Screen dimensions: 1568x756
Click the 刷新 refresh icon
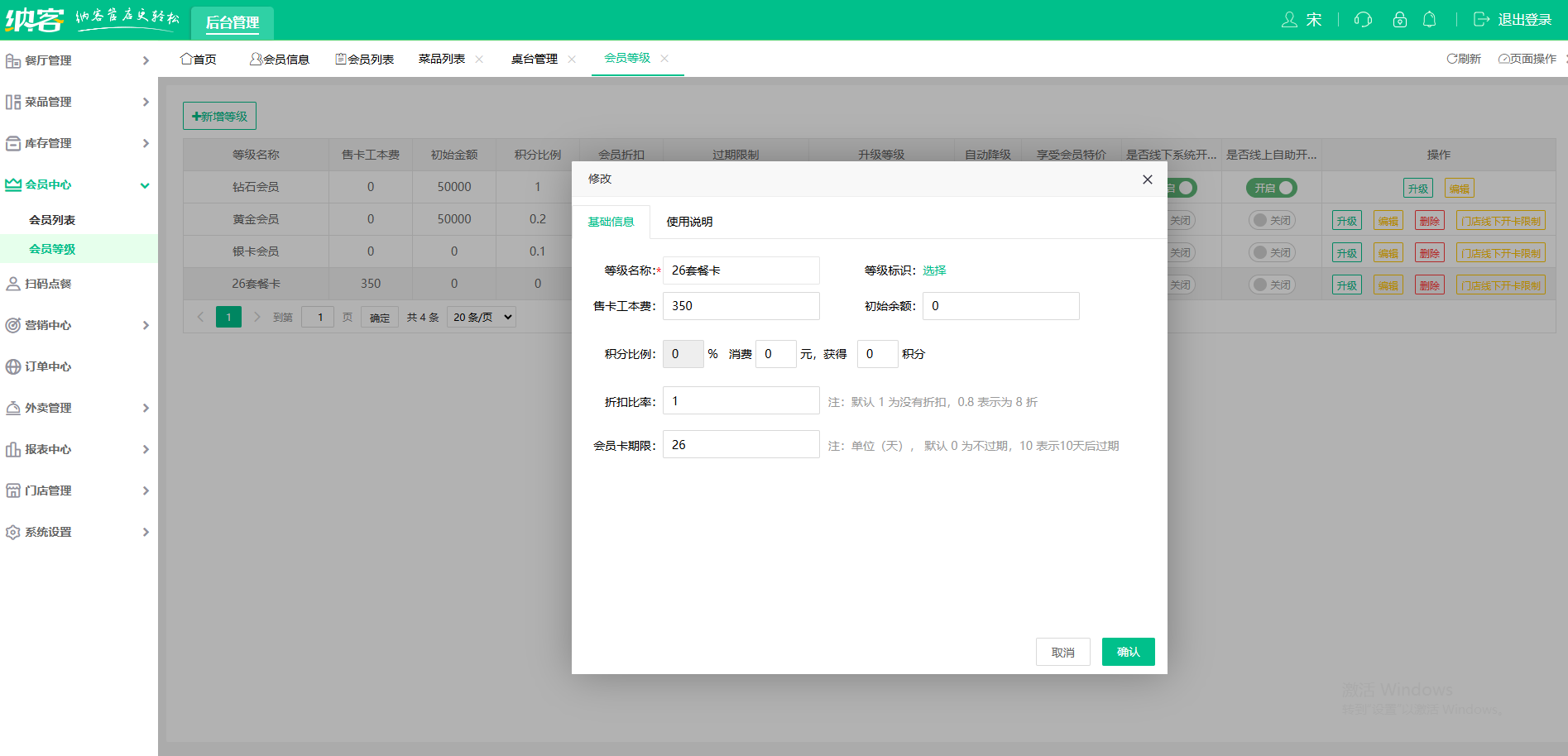tap(1451, 59)
